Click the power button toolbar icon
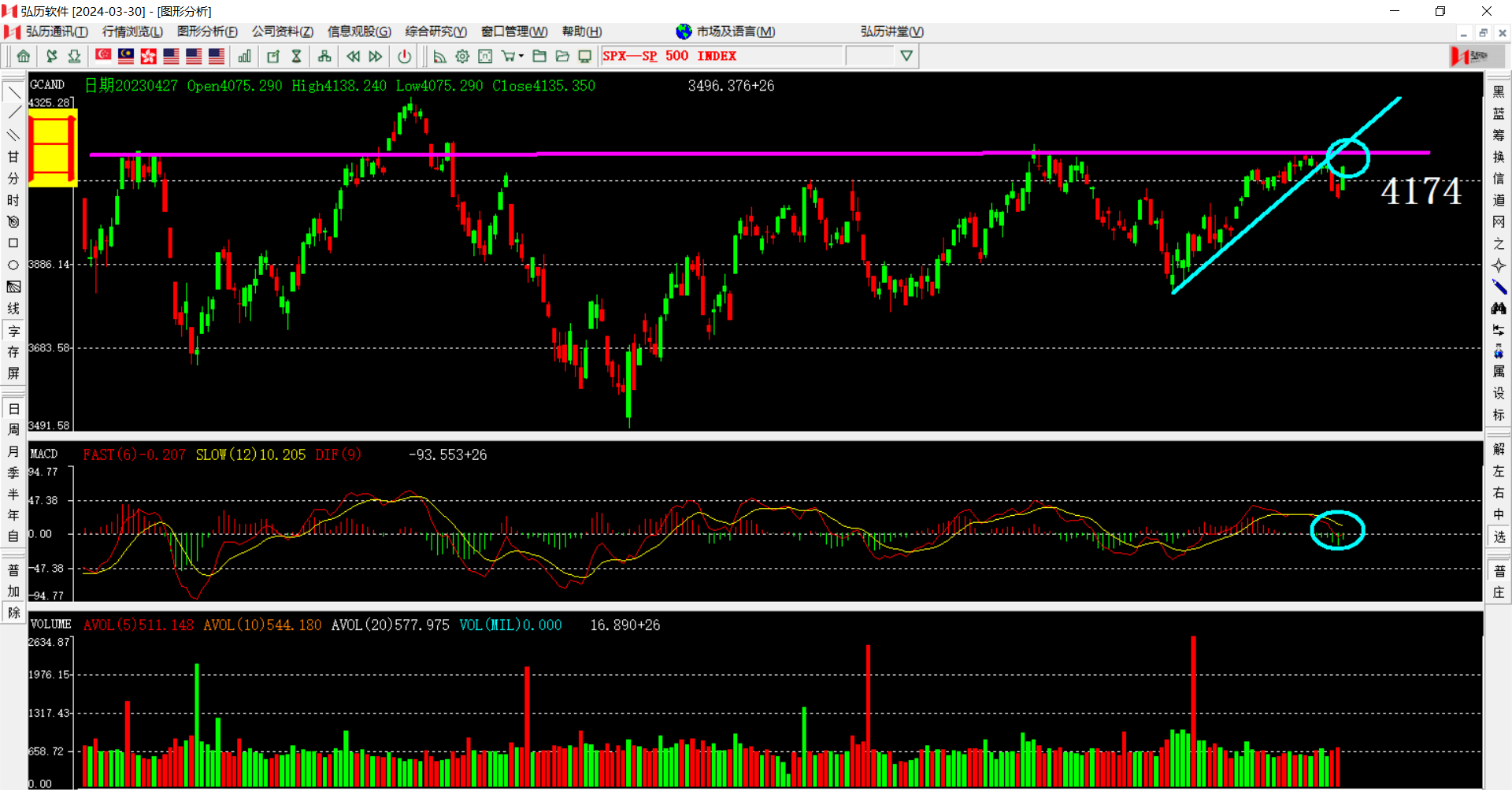1512x790 pixels. point(404,56)
